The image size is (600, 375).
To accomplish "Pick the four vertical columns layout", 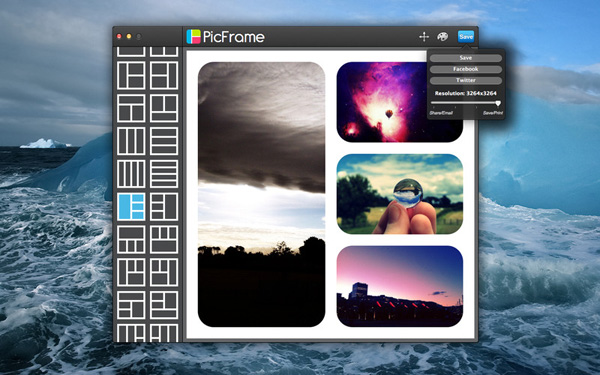I will [131, 174].
